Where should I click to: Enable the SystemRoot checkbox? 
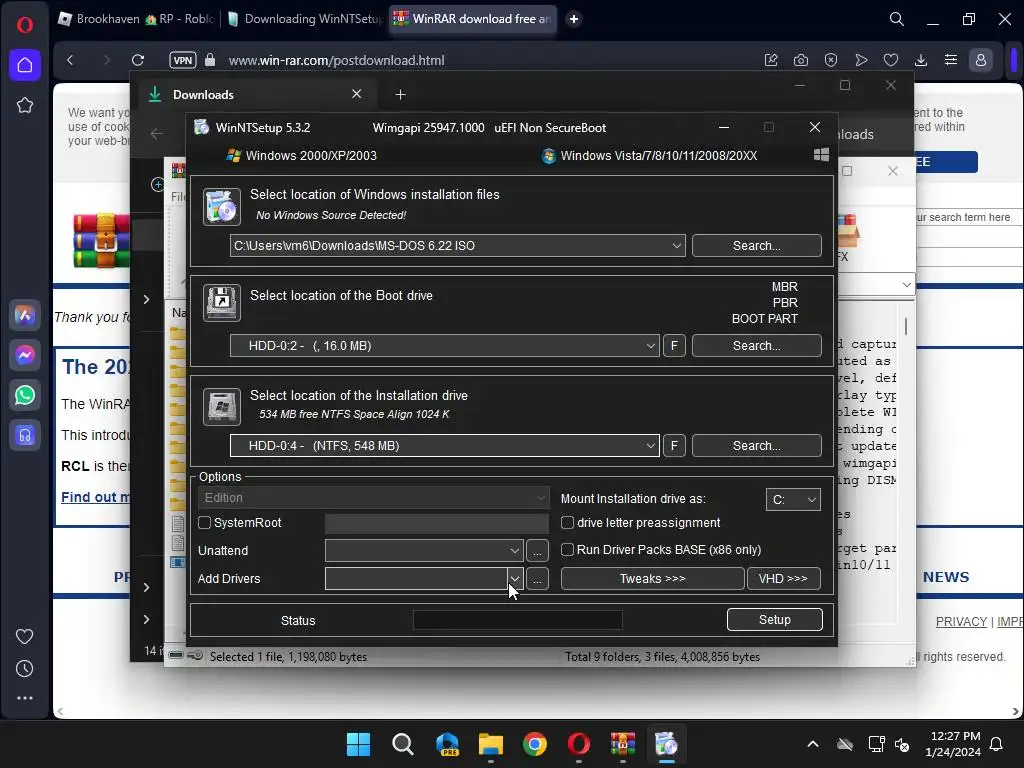(204, 522)
